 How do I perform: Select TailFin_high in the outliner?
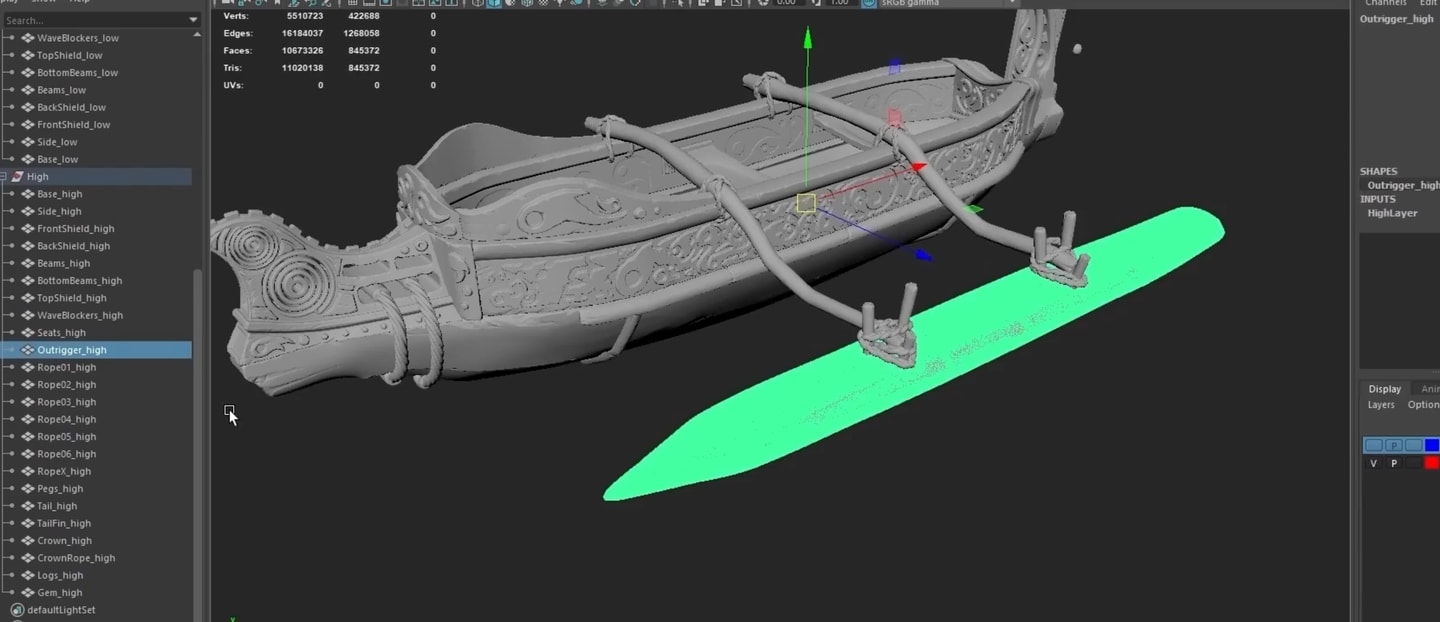point(64,524)
